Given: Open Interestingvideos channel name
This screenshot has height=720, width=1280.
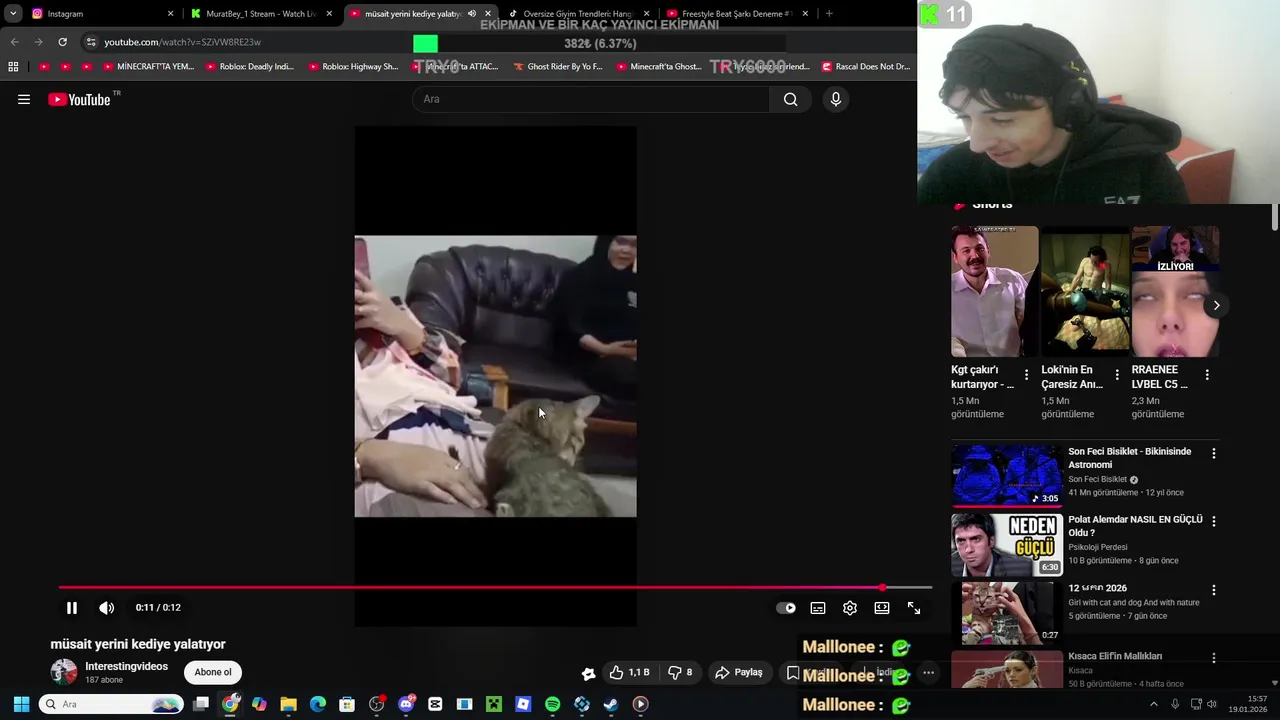Looking at the screenshot, I should point(126,666).
